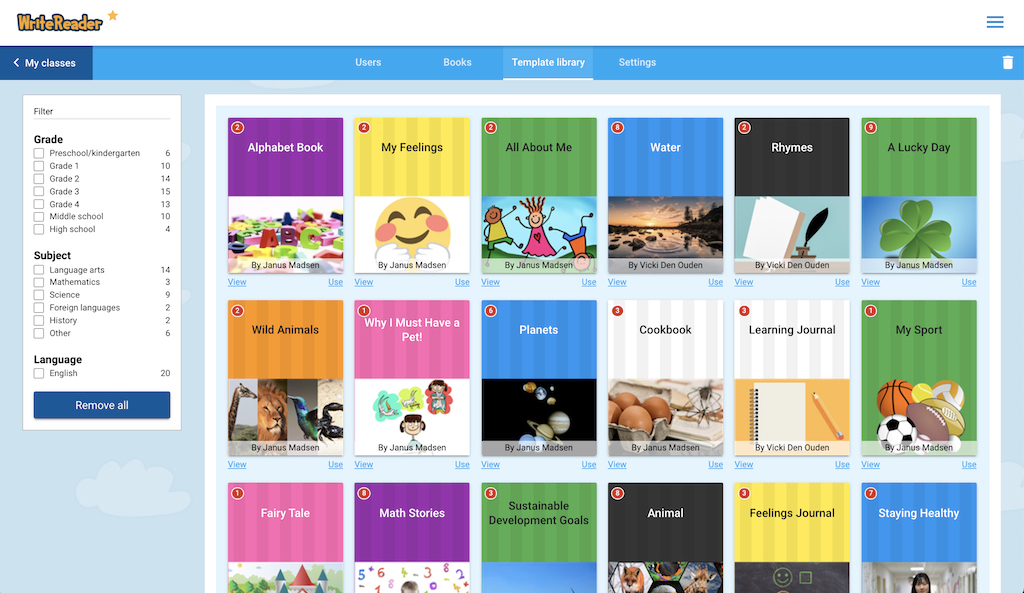
Task: Click View link under My Feelings
Action: tap(364, 282)
